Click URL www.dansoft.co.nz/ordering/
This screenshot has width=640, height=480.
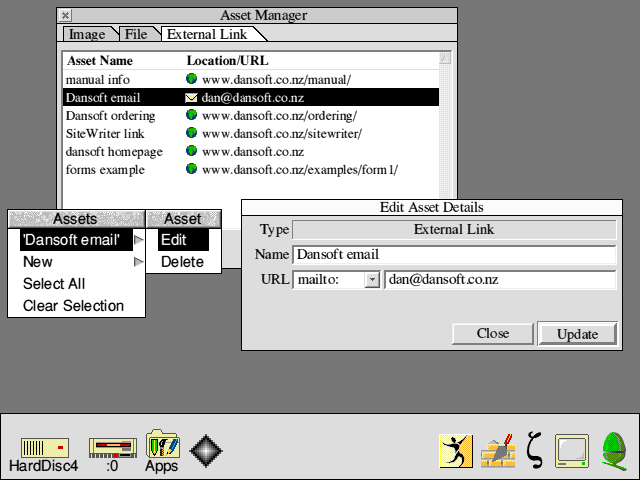click(280, 116)
